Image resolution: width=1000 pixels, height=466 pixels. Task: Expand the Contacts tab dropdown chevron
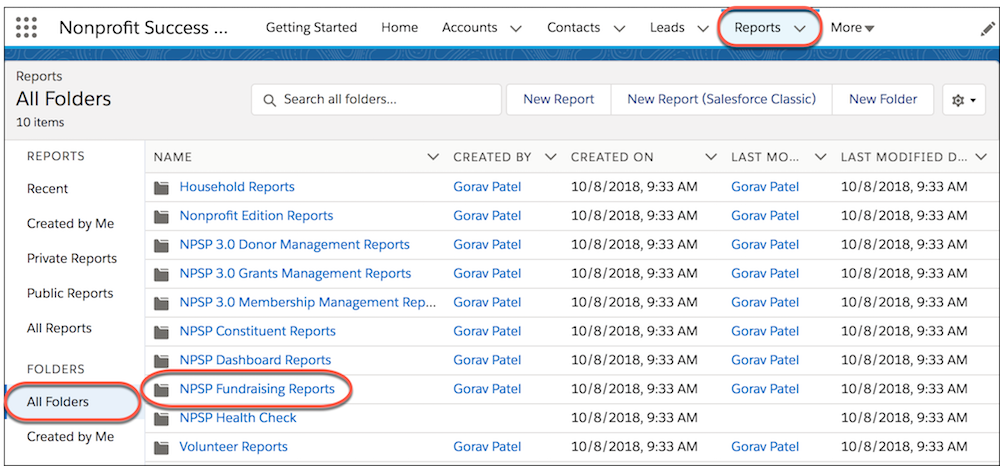(618, 29)
